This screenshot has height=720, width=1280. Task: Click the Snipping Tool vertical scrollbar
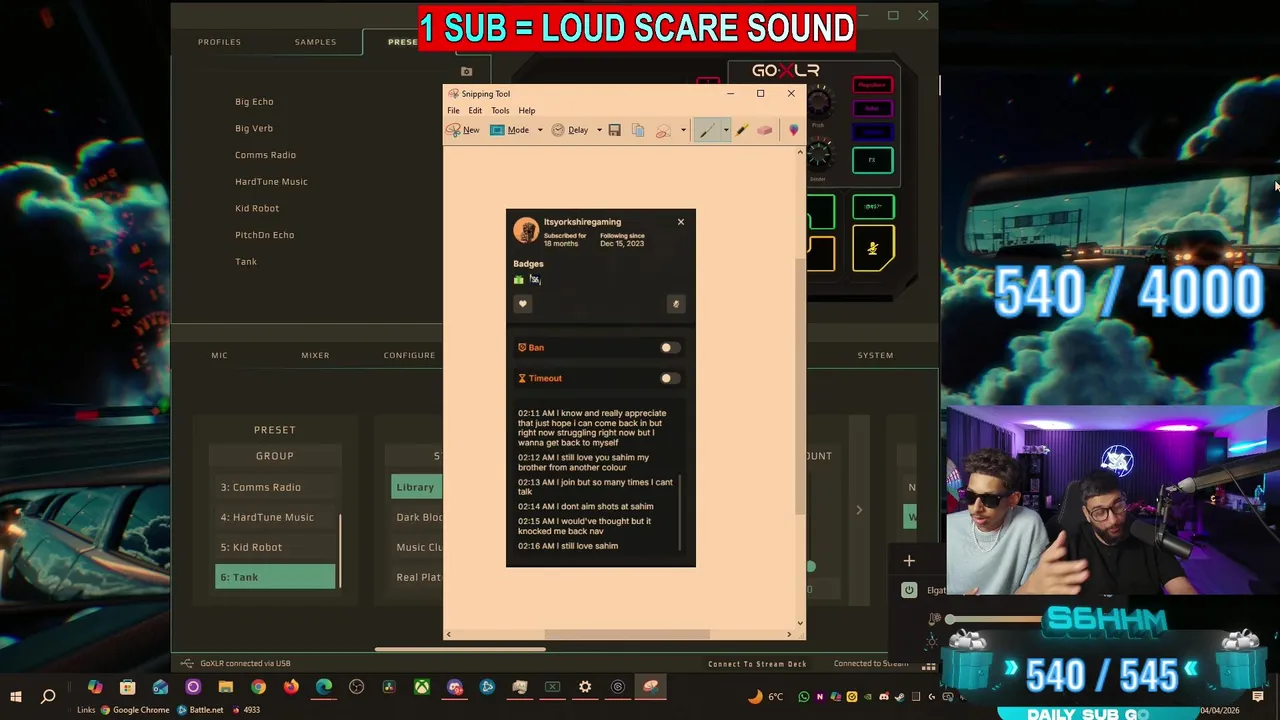pos(800,385)
